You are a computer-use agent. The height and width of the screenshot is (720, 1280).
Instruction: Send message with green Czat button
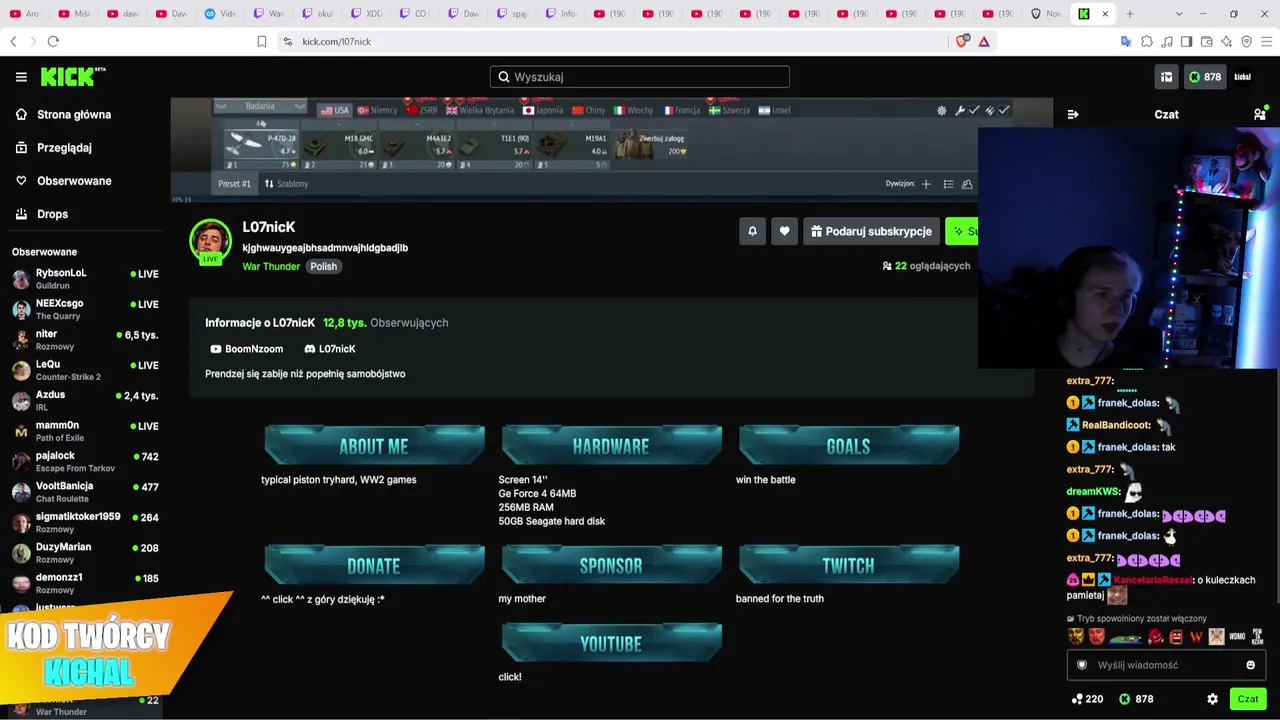[x=1248, y=699]
